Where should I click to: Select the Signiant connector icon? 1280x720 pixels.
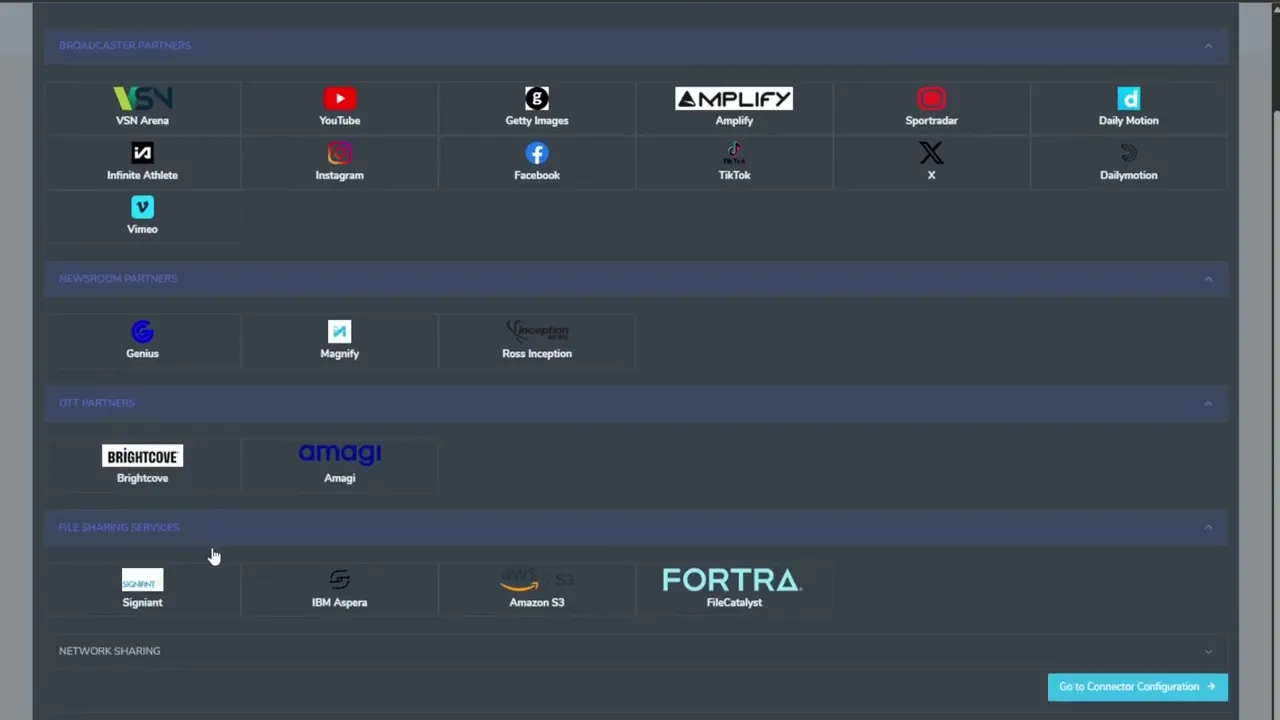pyautogui.click(x=142, y=580)
